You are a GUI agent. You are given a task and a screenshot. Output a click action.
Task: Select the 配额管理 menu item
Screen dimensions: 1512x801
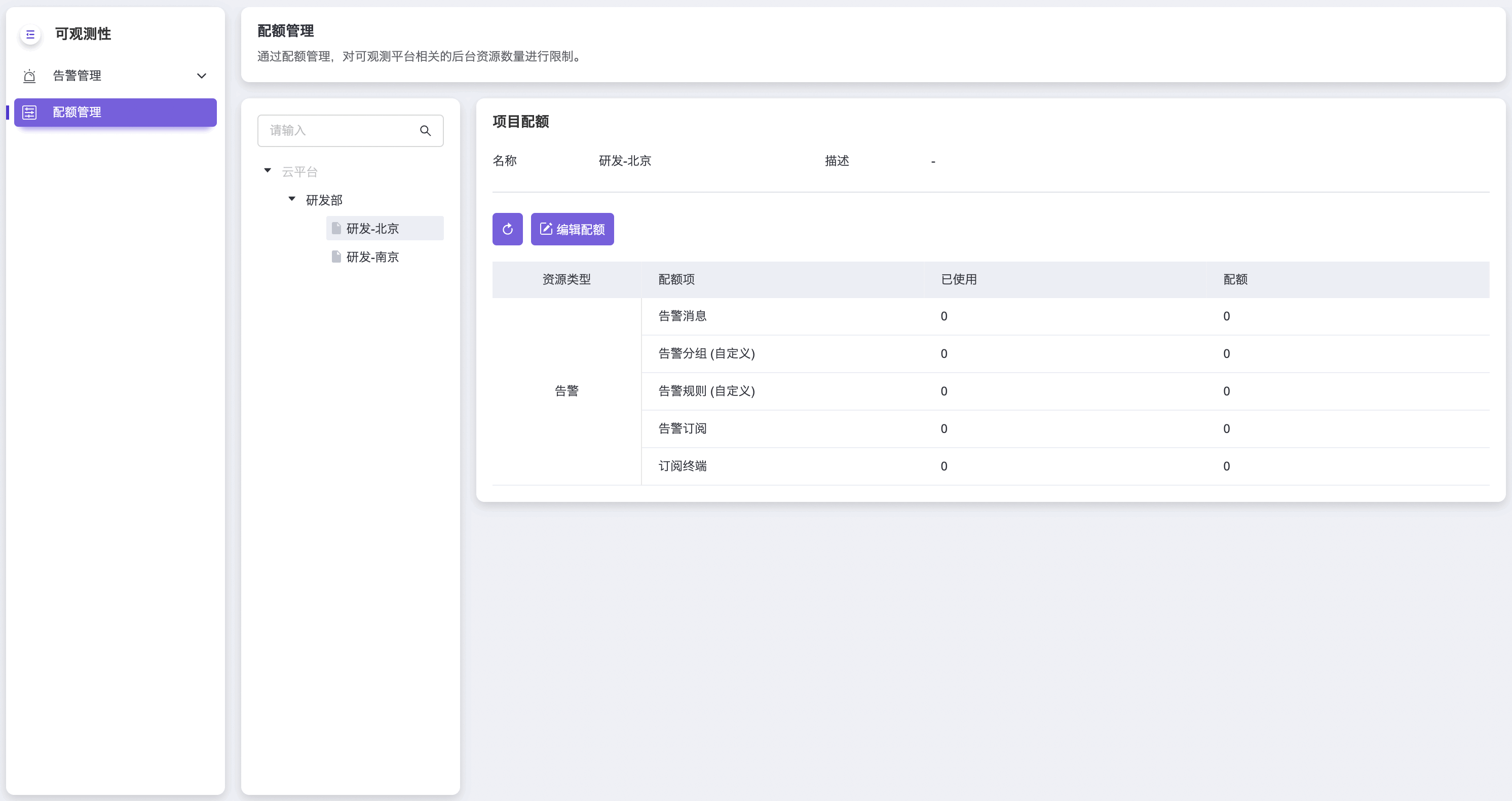coord(77,112)
